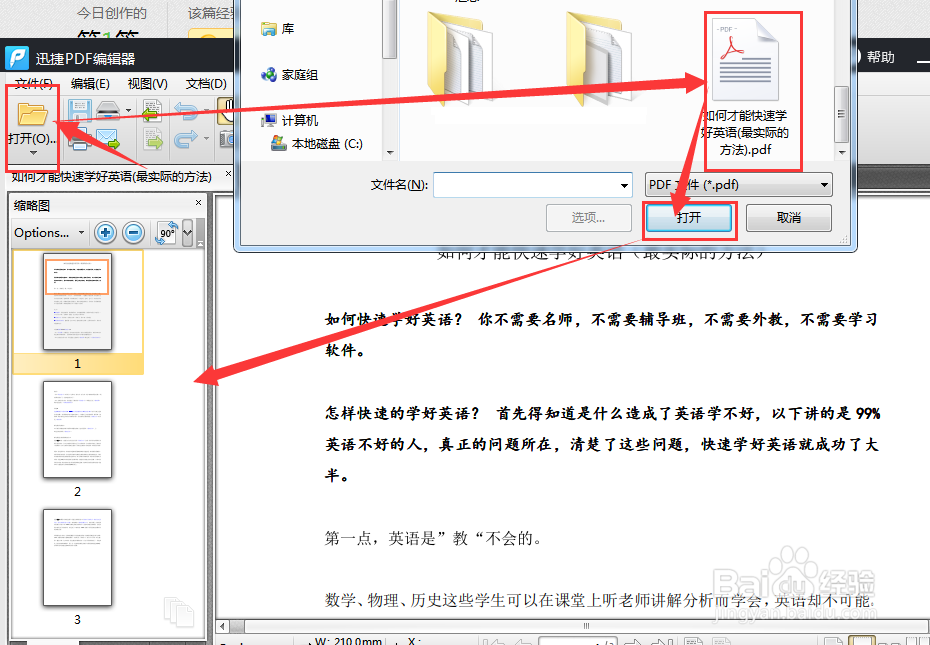This screenshot has width=930, height=645.
Task: Click the Open folder icon in toolbar
Action: (32, 114)
